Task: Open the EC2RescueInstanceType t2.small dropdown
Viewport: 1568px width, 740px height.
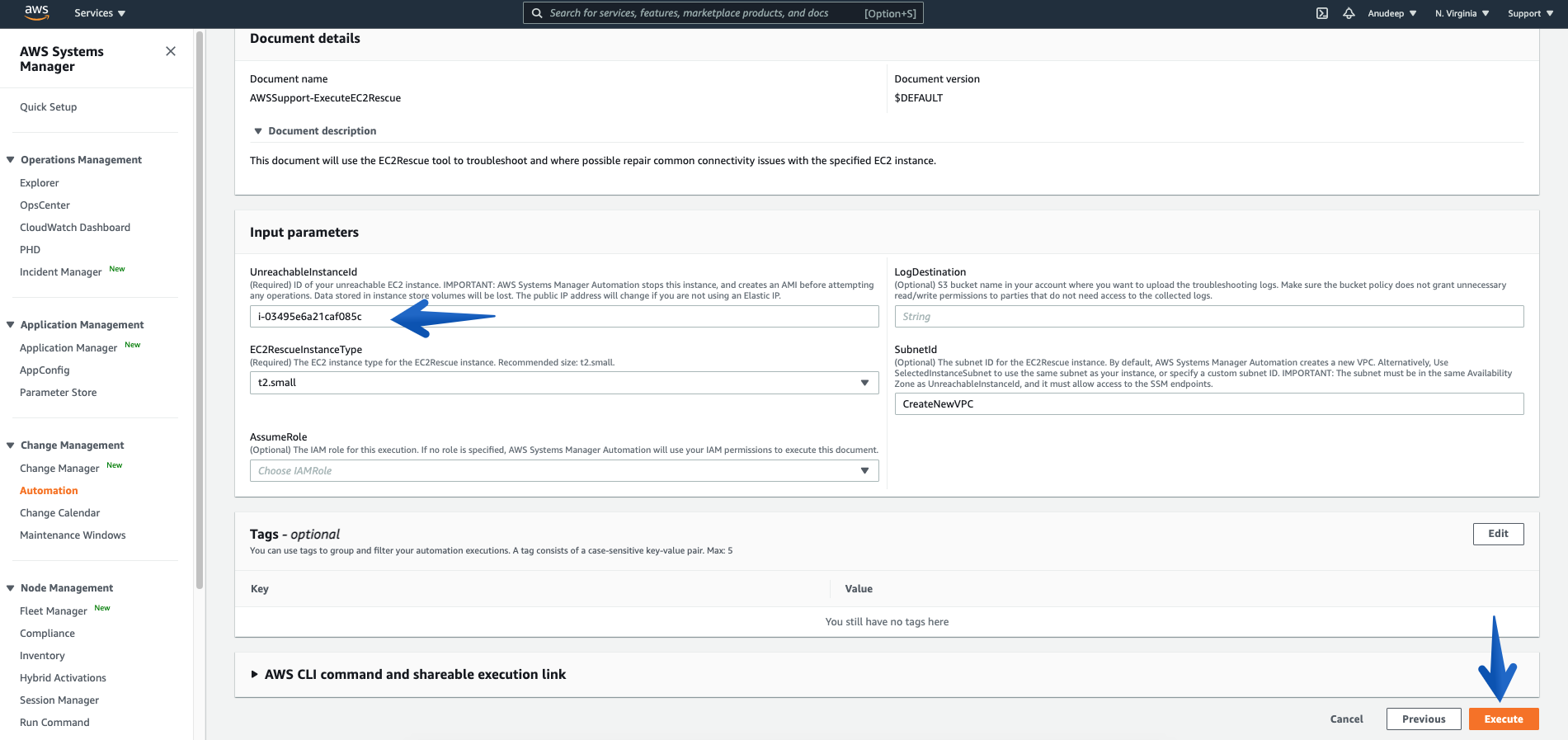Action: coord(564,383)
